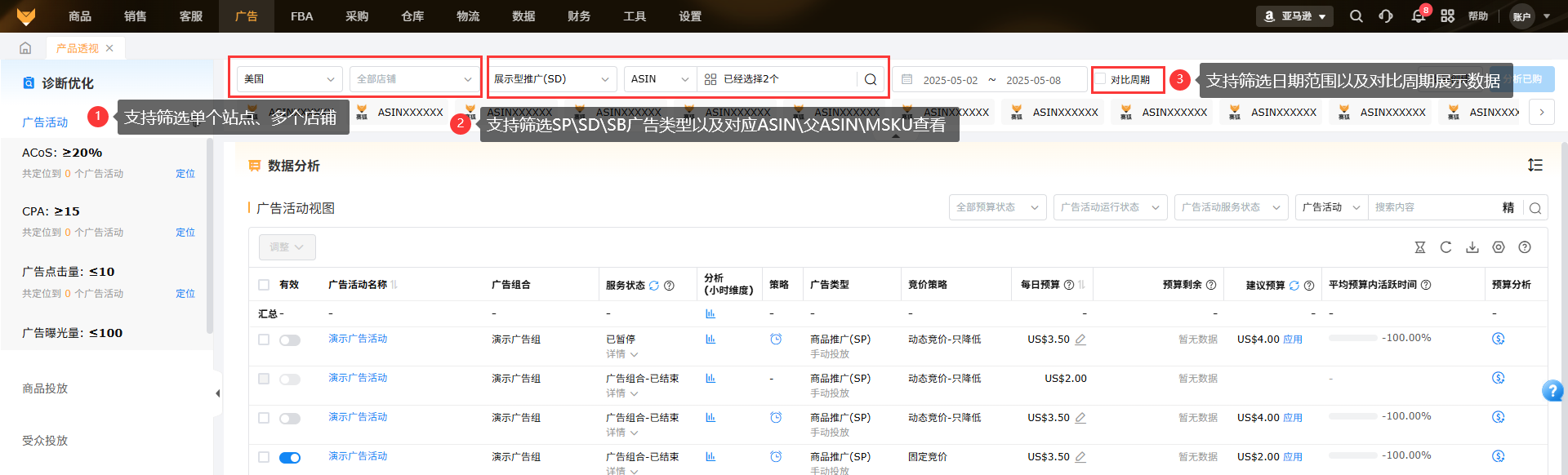Enable the 对比周期 checkbox
Screen dimensions: 1568x475
coord(1101,79)
